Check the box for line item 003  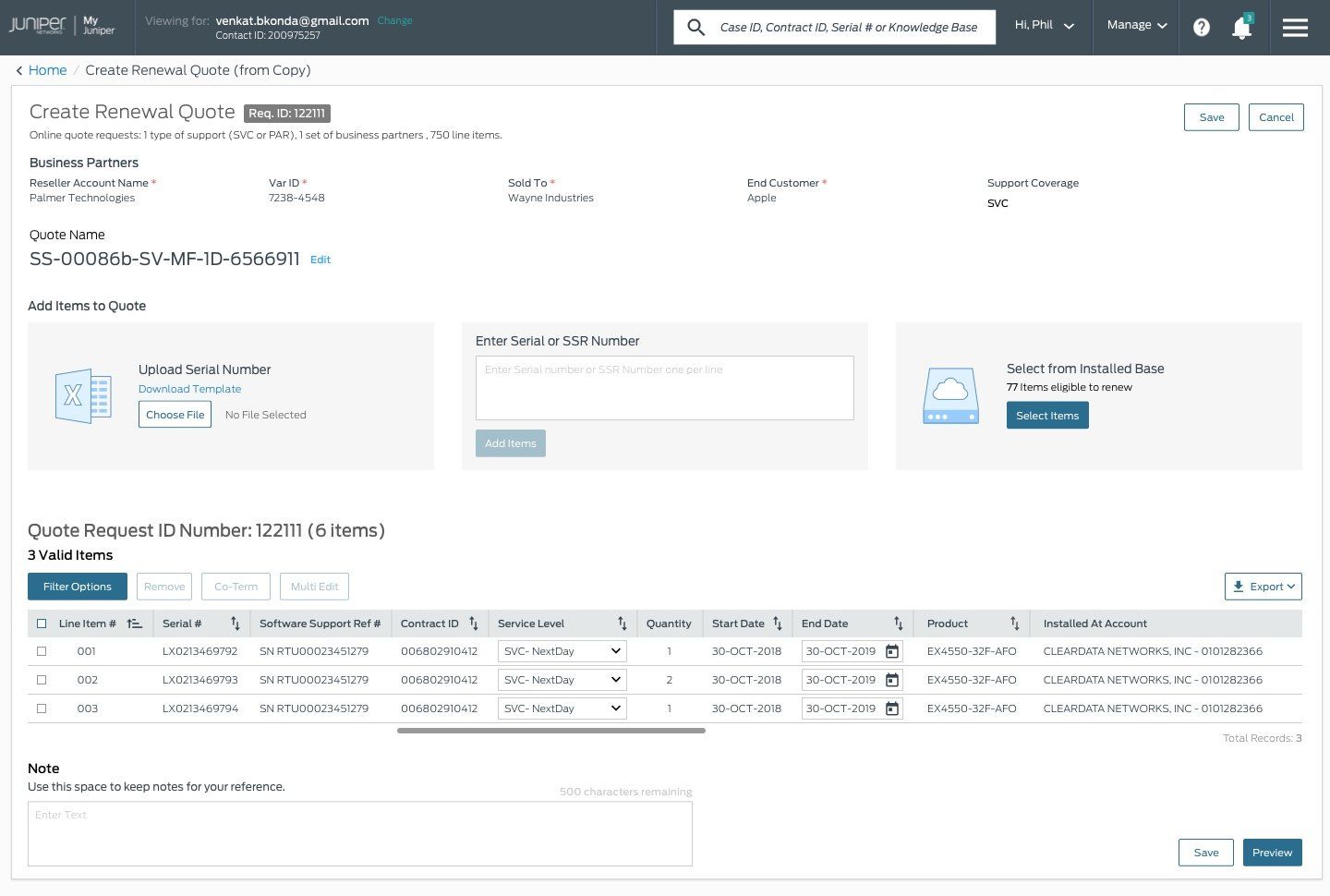point(42,708)
